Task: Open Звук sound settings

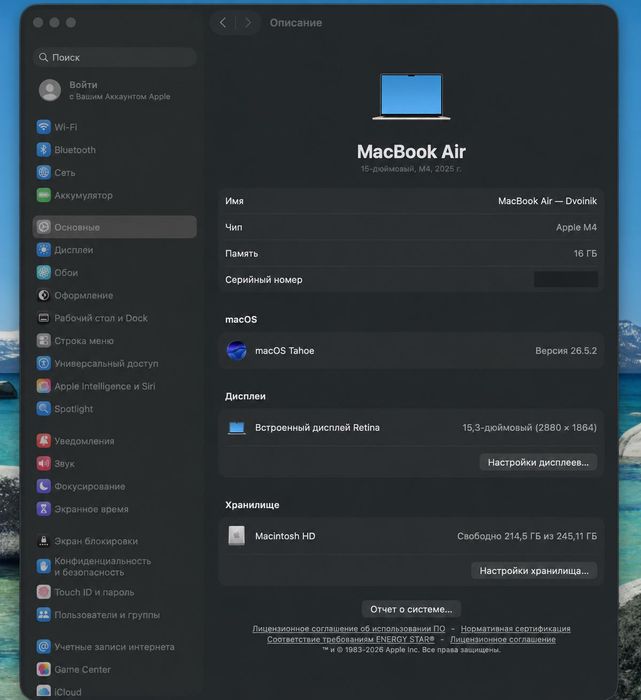Action: [115, 463]
